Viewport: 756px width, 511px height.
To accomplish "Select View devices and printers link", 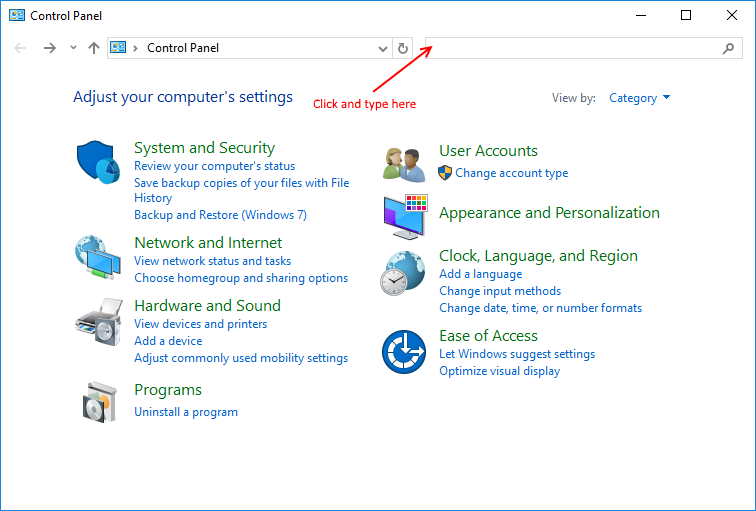I will (200, 324).
